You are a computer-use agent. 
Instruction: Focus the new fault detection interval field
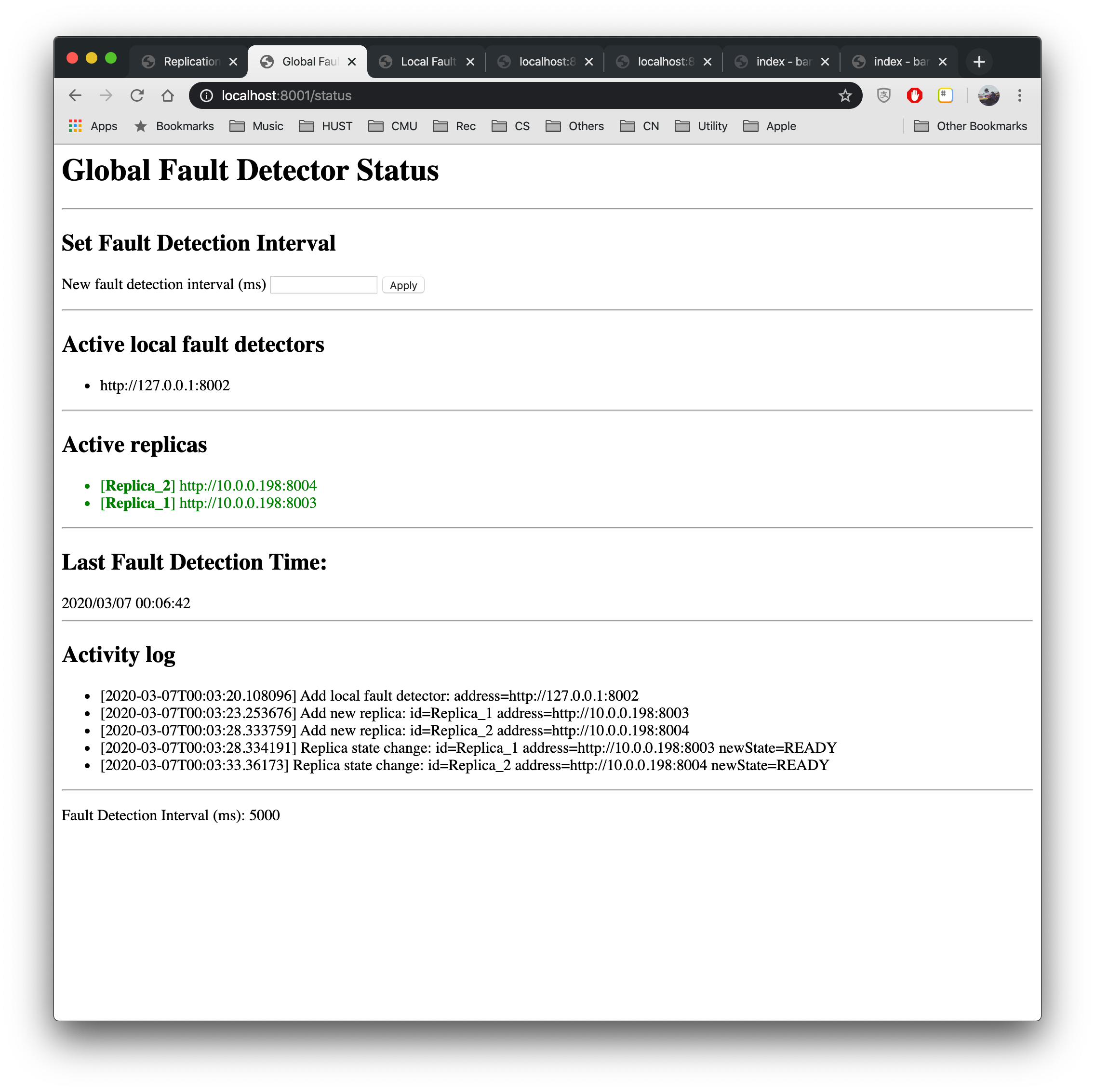click(323, 284)
